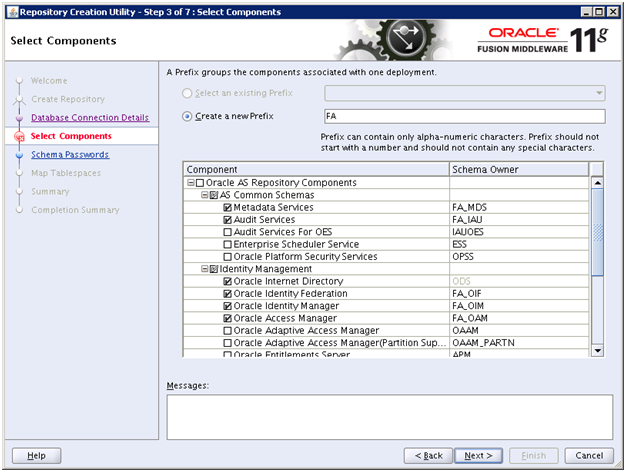This screenshot has height=472, width=626.
Task: Go to the Schema Passwords step
Action: point(70,155)
